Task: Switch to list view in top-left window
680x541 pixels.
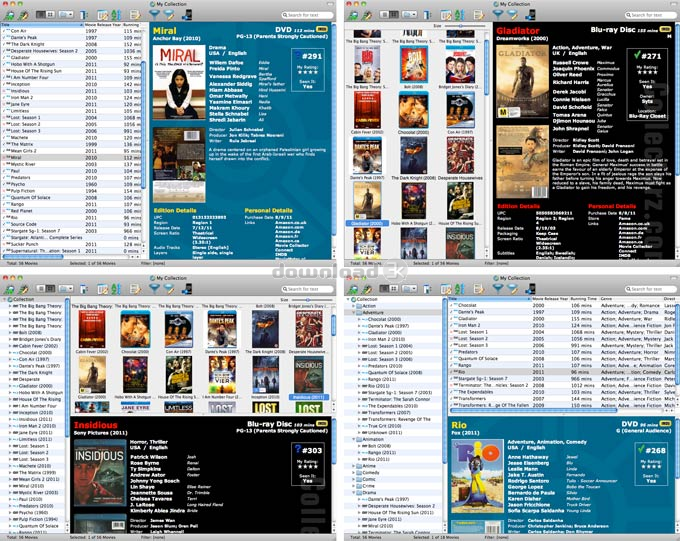Action: click(x=41, y=15)
